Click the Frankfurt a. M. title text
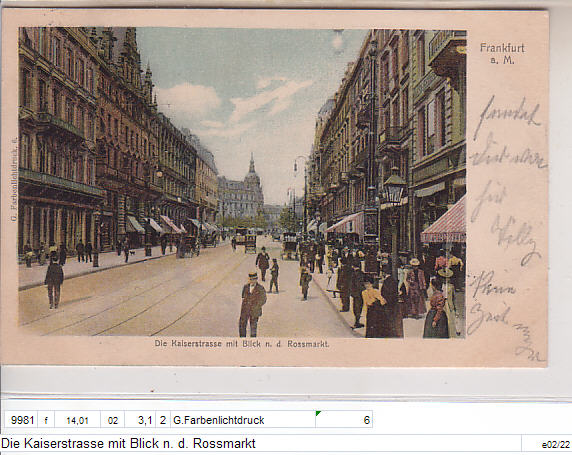This screenshot has width=572, height=455. tap(502, 53)
